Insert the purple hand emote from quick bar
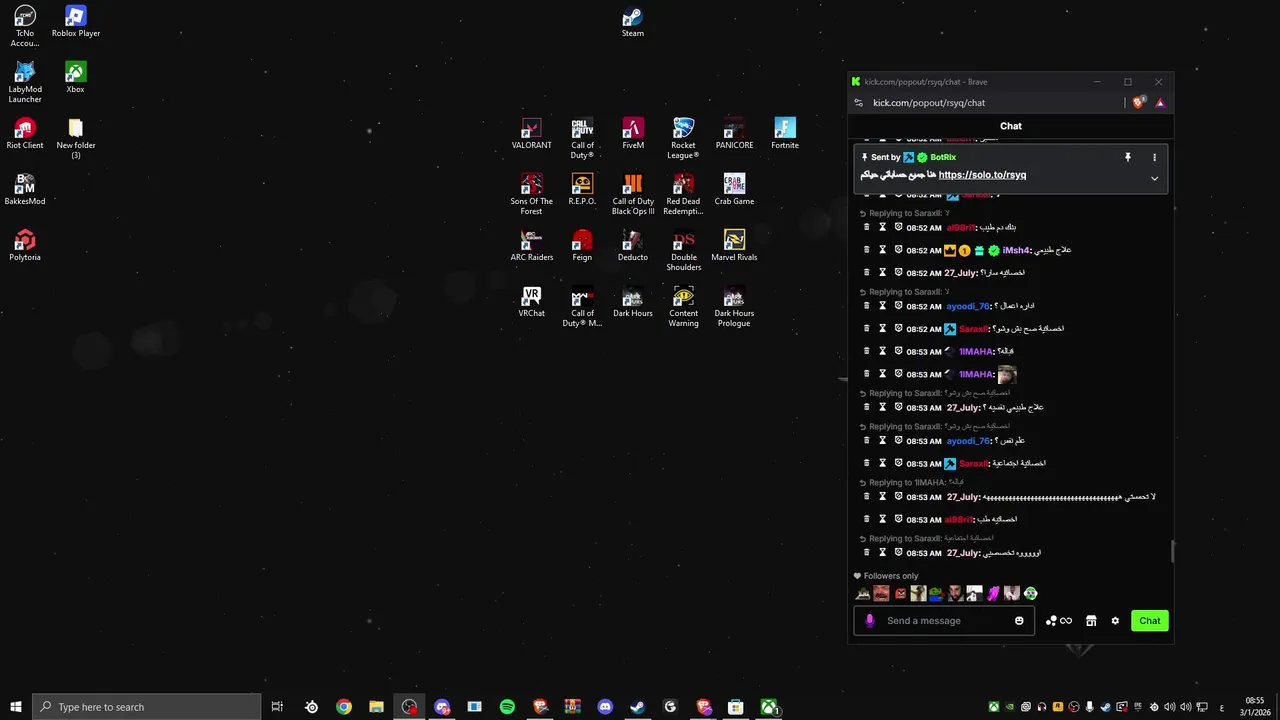Screen dimensions: 1280x720 (x=993, y=594)
